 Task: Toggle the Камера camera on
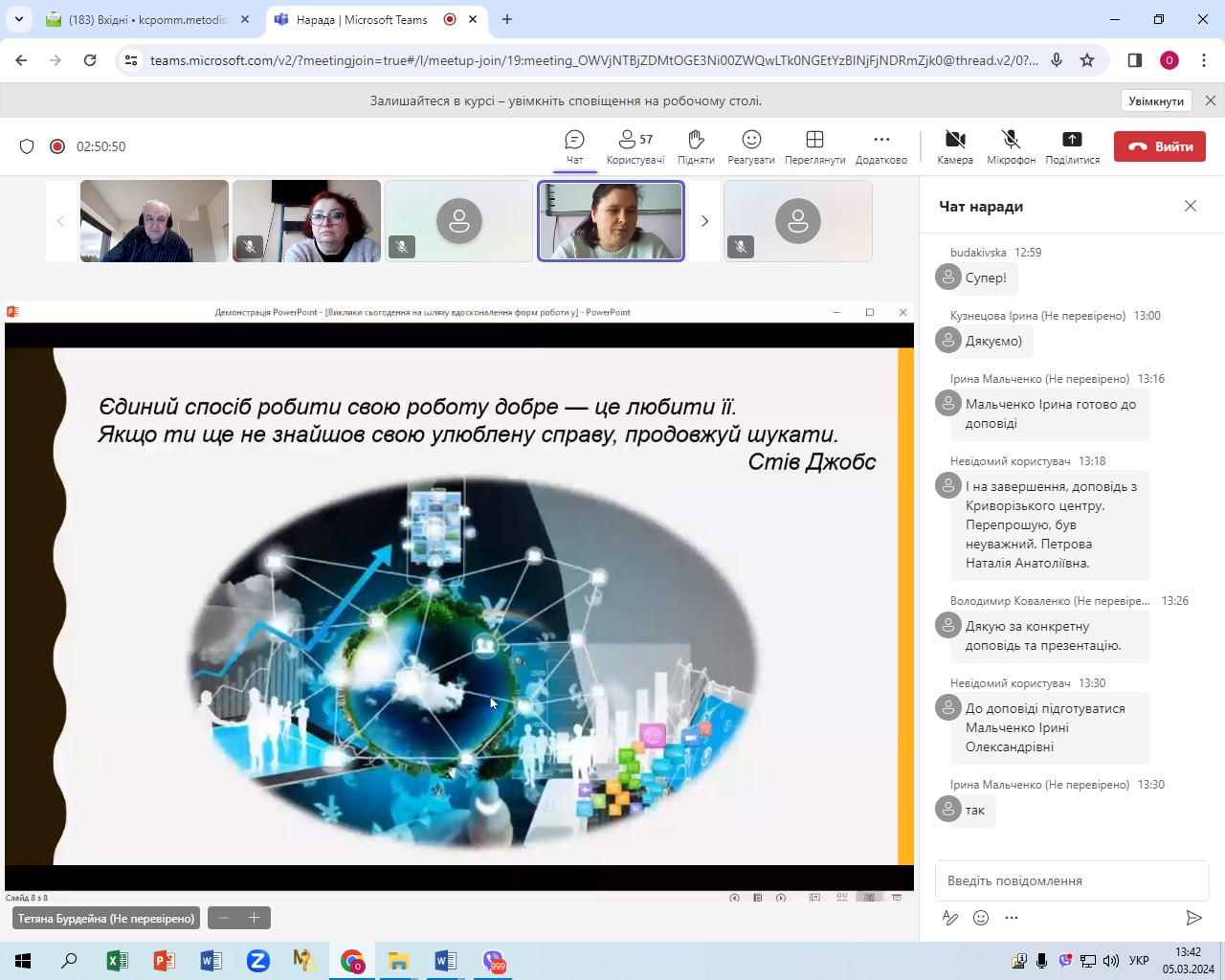[954, 146]
